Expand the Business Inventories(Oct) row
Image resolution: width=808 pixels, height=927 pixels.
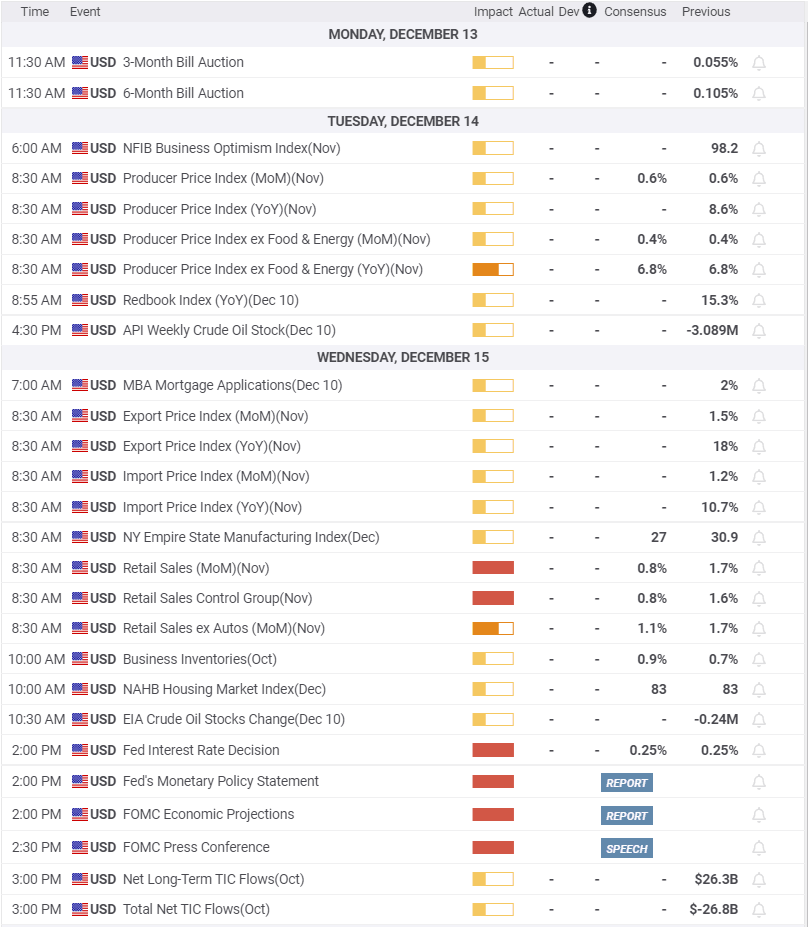tap(199, 659)
